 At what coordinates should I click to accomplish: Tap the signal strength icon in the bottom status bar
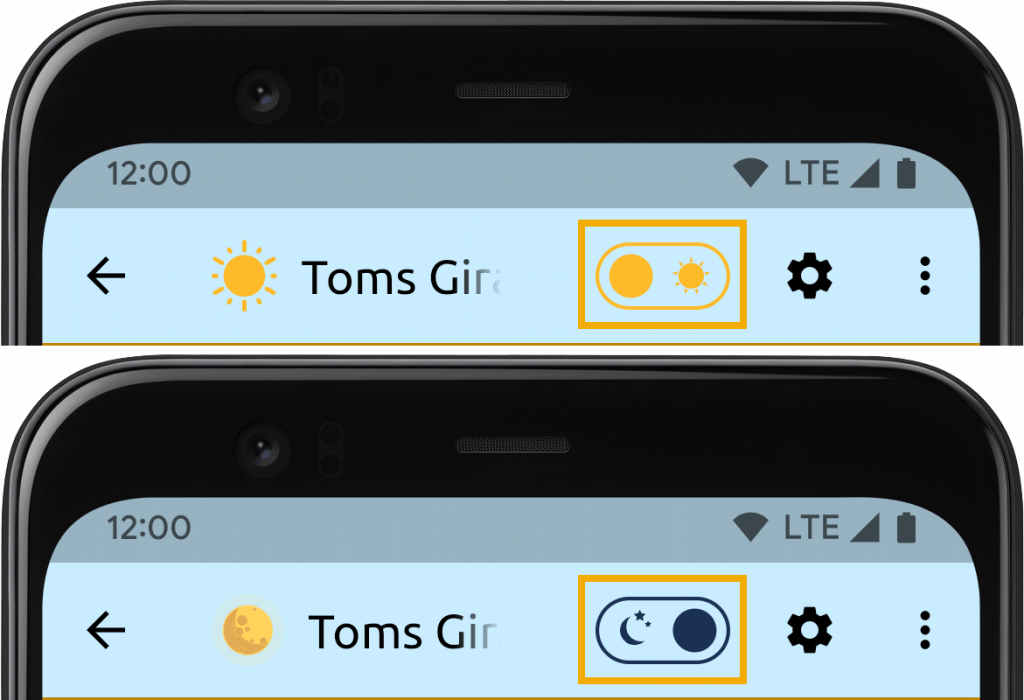point(864,528)
